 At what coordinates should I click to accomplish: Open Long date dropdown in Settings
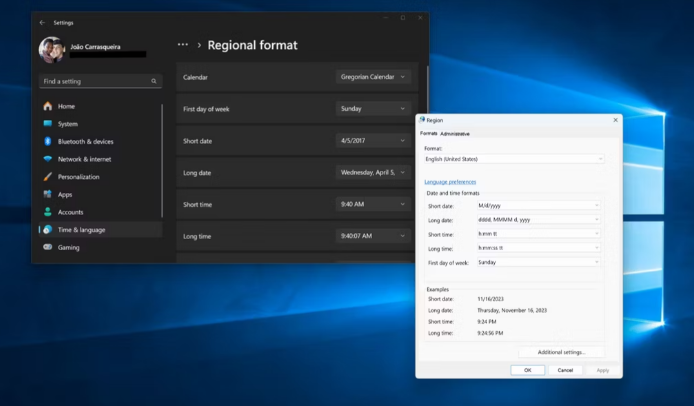(373, 173)
